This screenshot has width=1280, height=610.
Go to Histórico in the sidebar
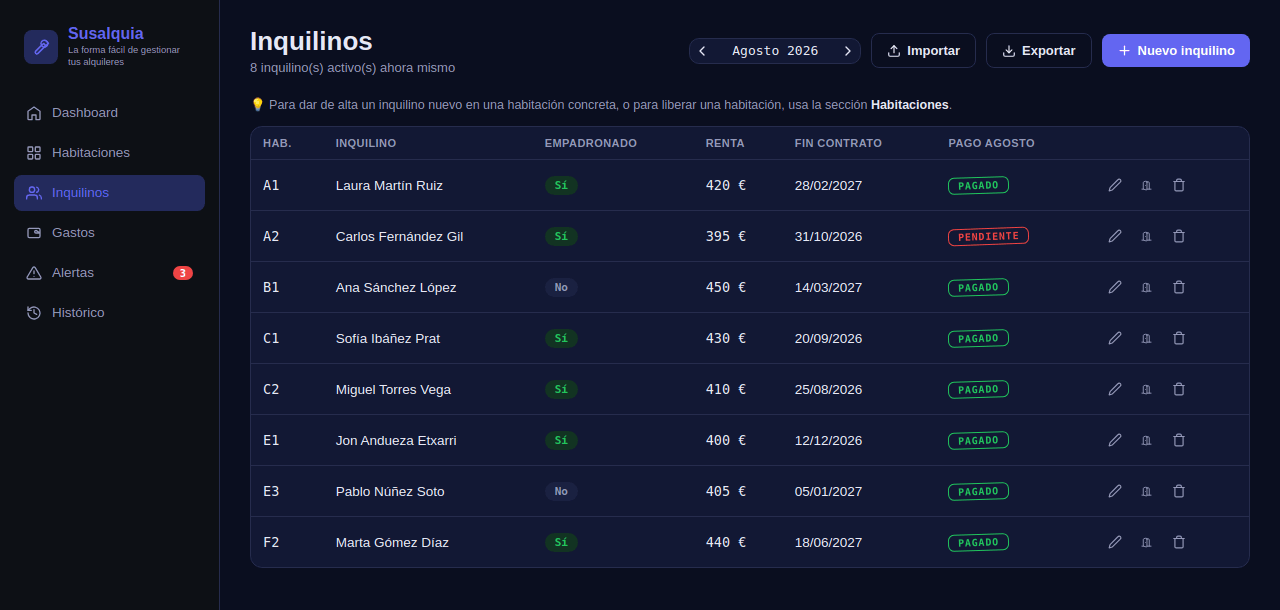(109, 313)
